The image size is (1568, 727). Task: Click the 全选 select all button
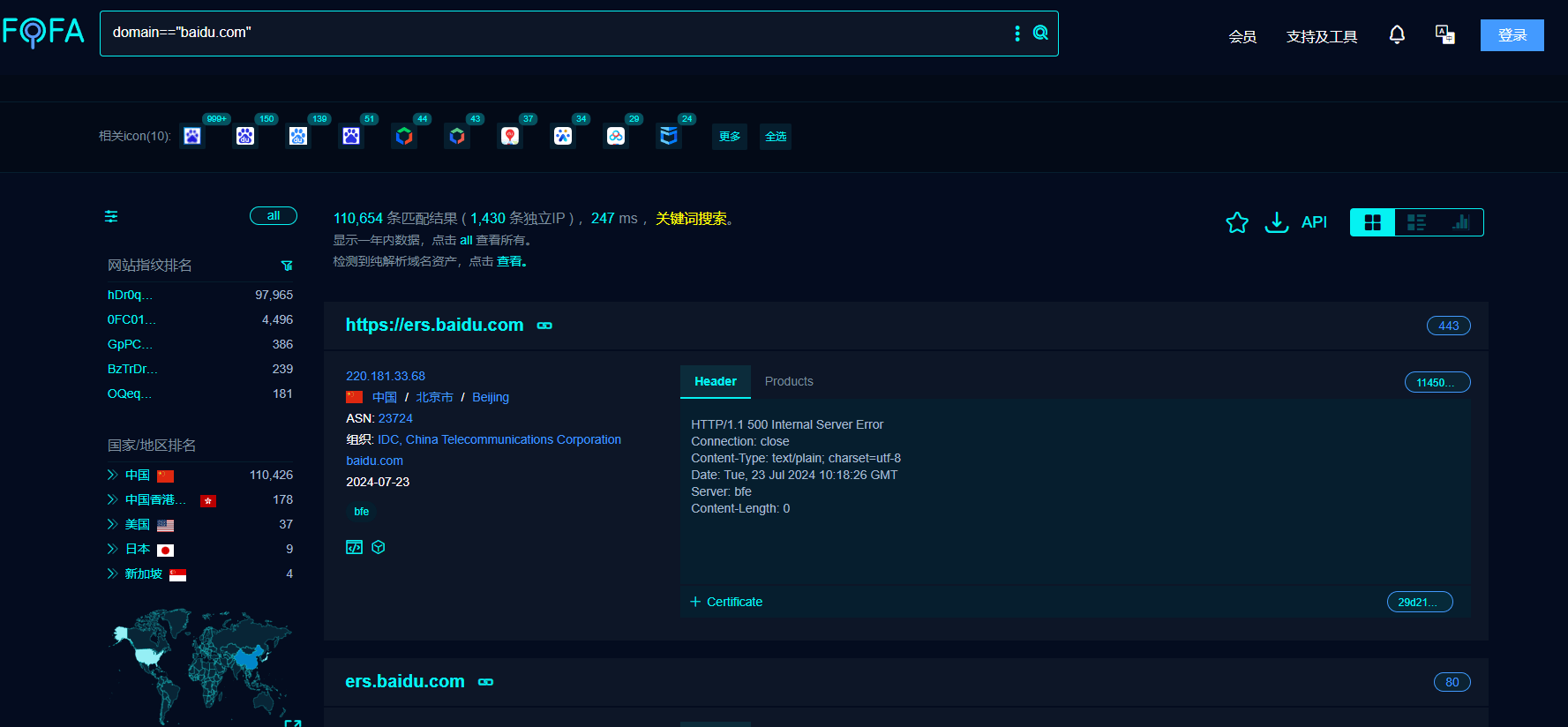click(776, 137)
